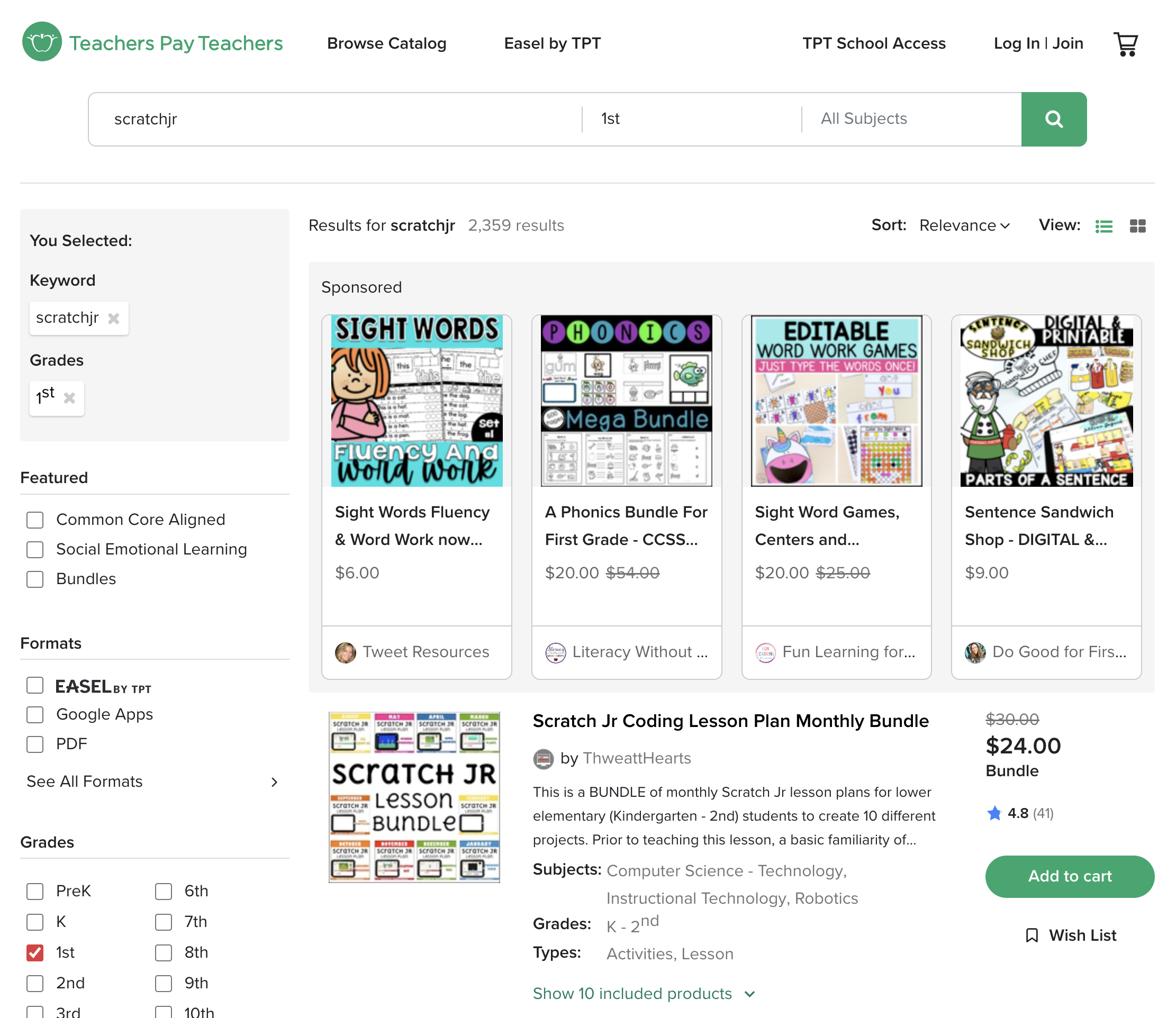Expand Show 10 included products

click(644, 994)
